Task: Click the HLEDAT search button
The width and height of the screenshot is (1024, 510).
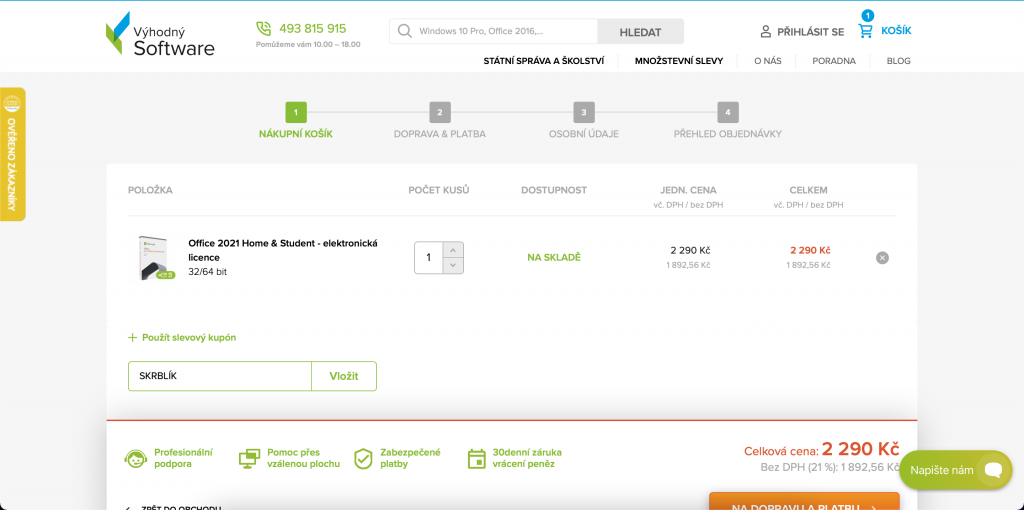Action: coord(641,31)
